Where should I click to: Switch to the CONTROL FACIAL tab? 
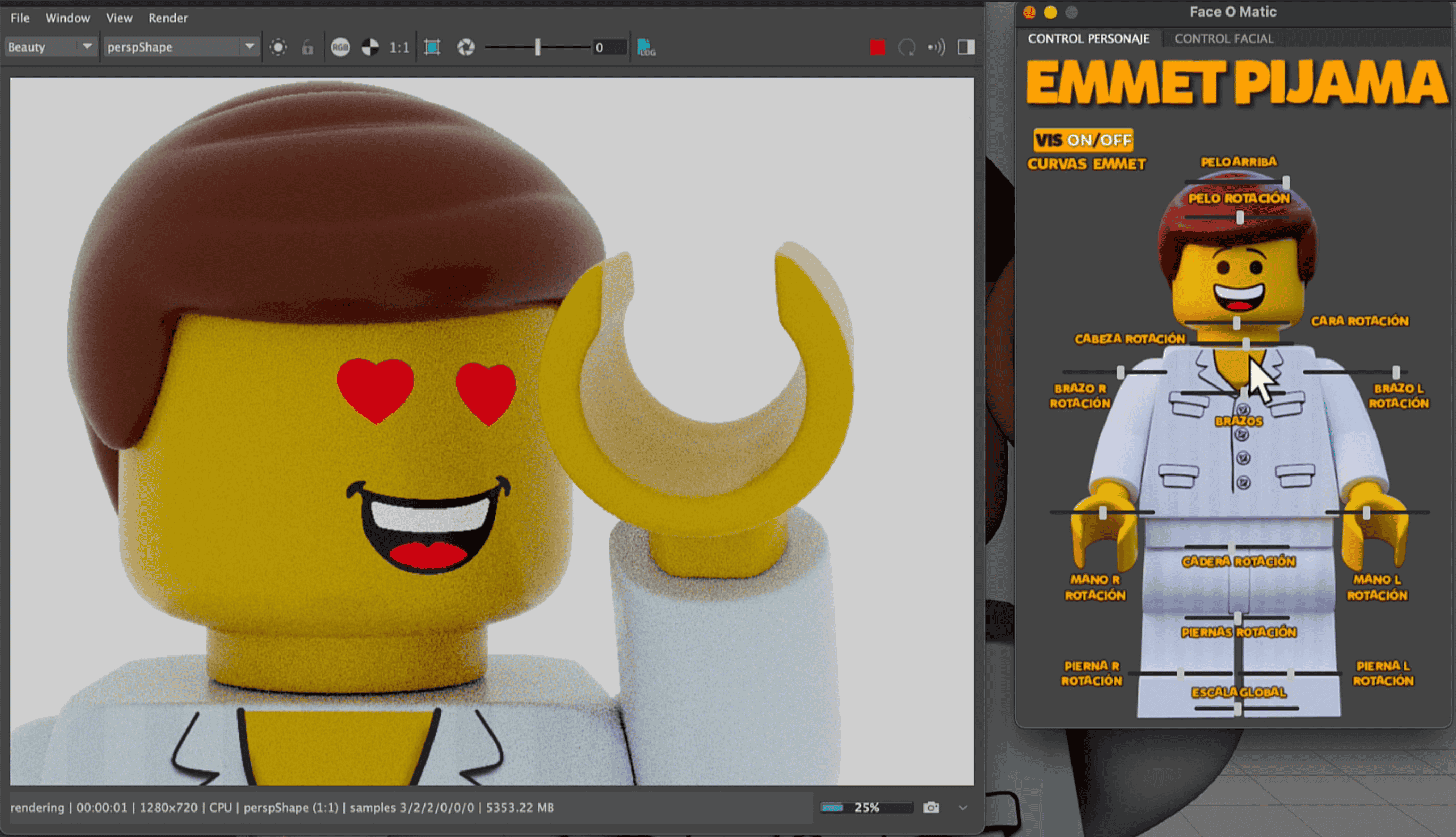click(1224, 38)
